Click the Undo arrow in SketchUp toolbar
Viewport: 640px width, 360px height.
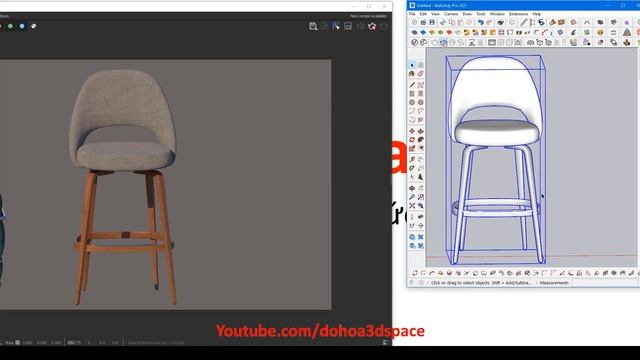click(480, 22)
